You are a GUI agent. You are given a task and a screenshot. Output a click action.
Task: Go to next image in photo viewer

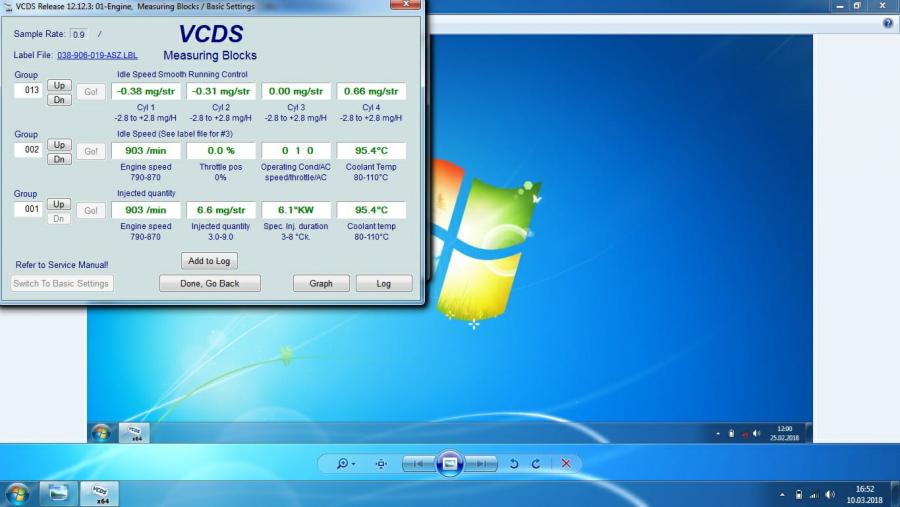(482, 464)
